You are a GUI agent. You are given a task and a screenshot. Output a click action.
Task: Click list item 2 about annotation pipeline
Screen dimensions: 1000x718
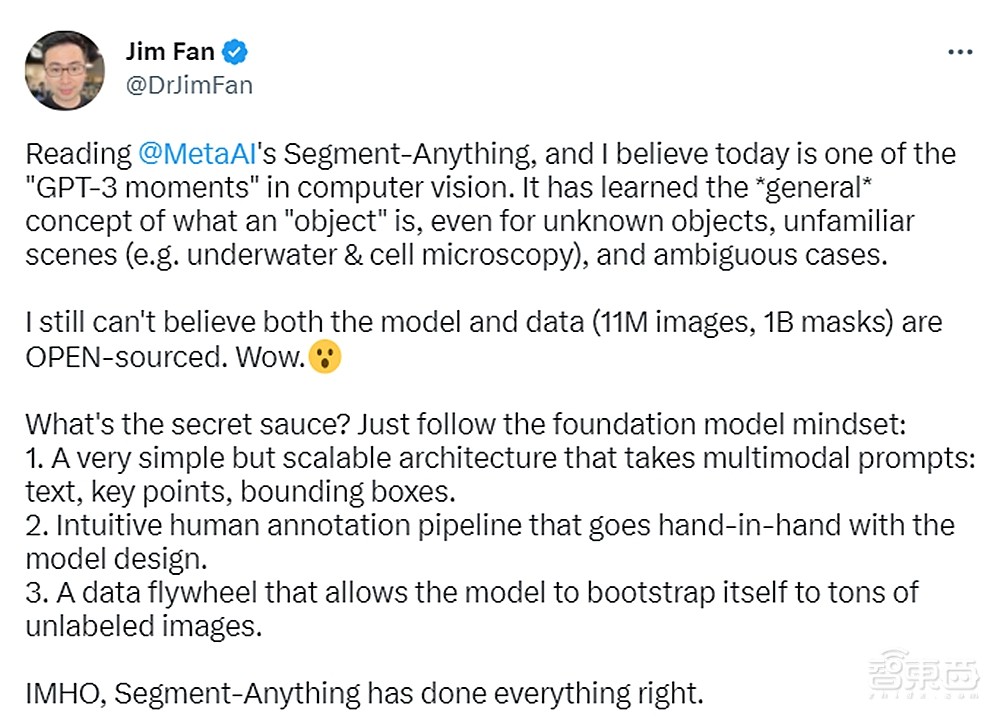coord(490,525)
